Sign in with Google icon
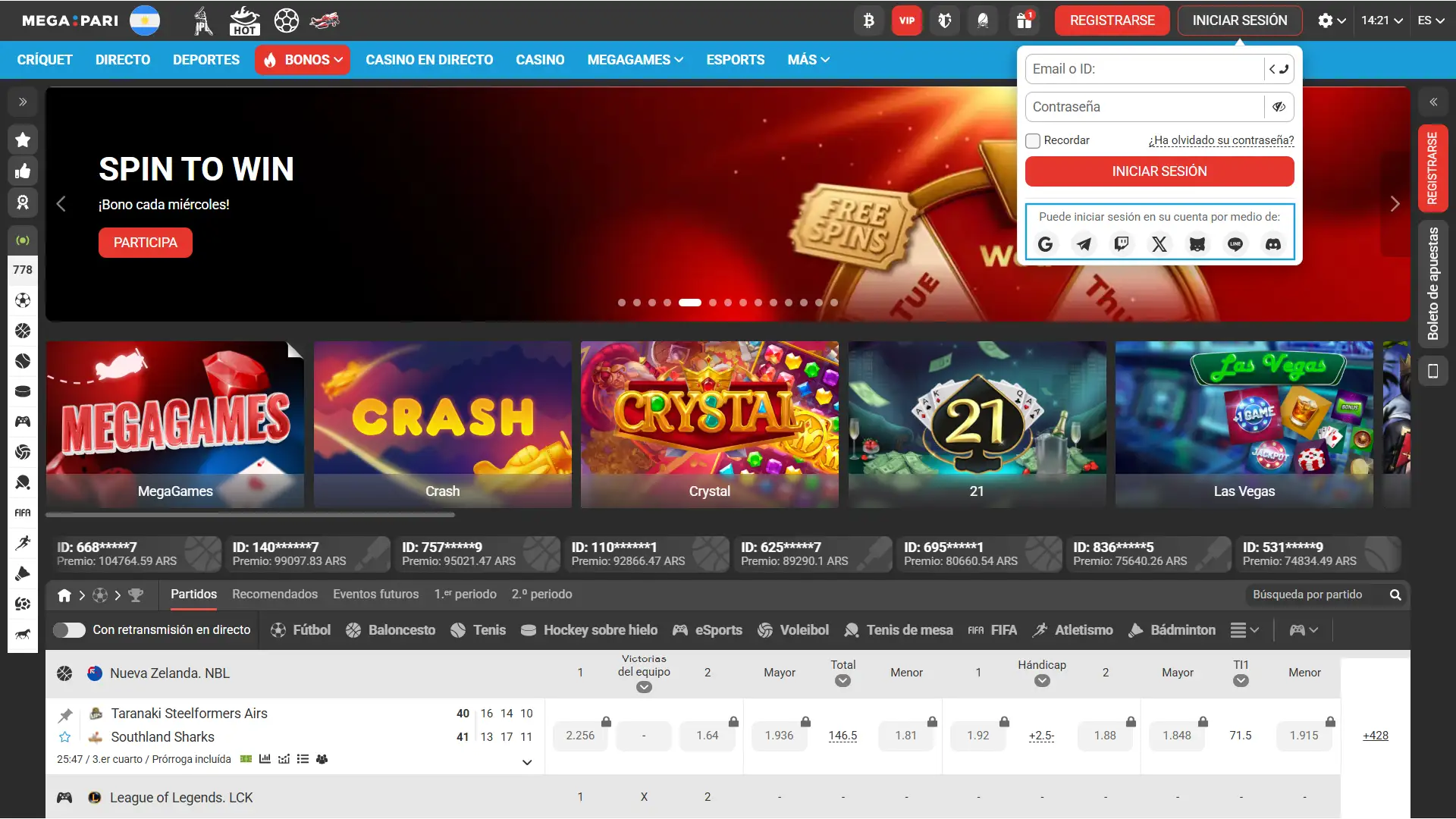Screen dimensions: 1456x819 point(1046,244)
